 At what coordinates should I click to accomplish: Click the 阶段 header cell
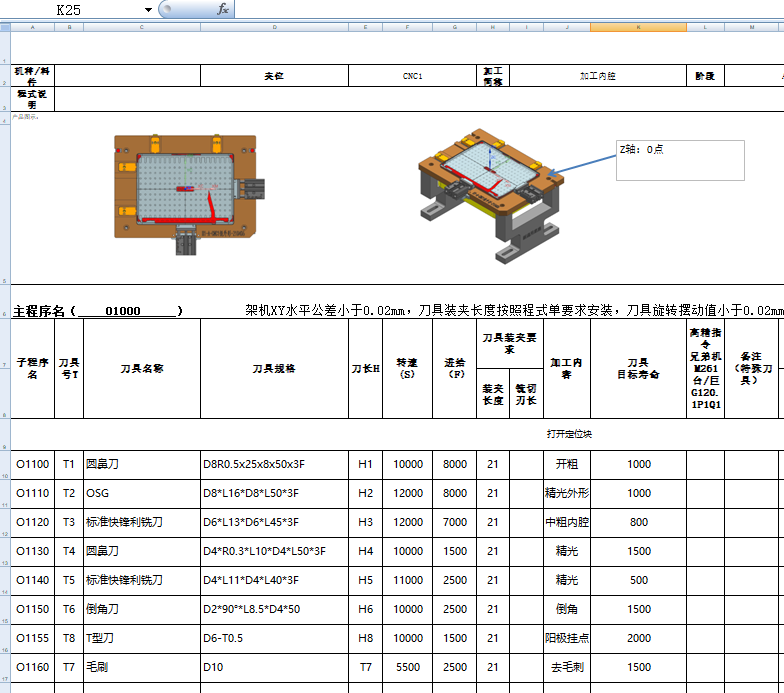(x=705, y=76)
